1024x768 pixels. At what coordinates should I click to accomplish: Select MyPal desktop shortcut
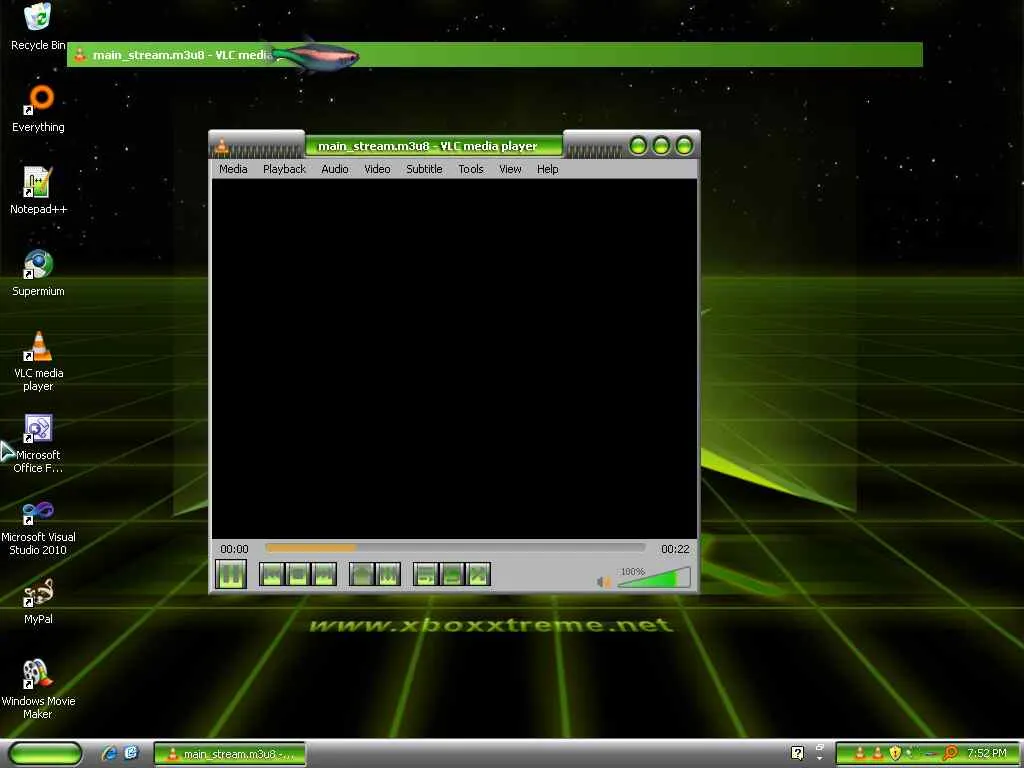(38, 601)
